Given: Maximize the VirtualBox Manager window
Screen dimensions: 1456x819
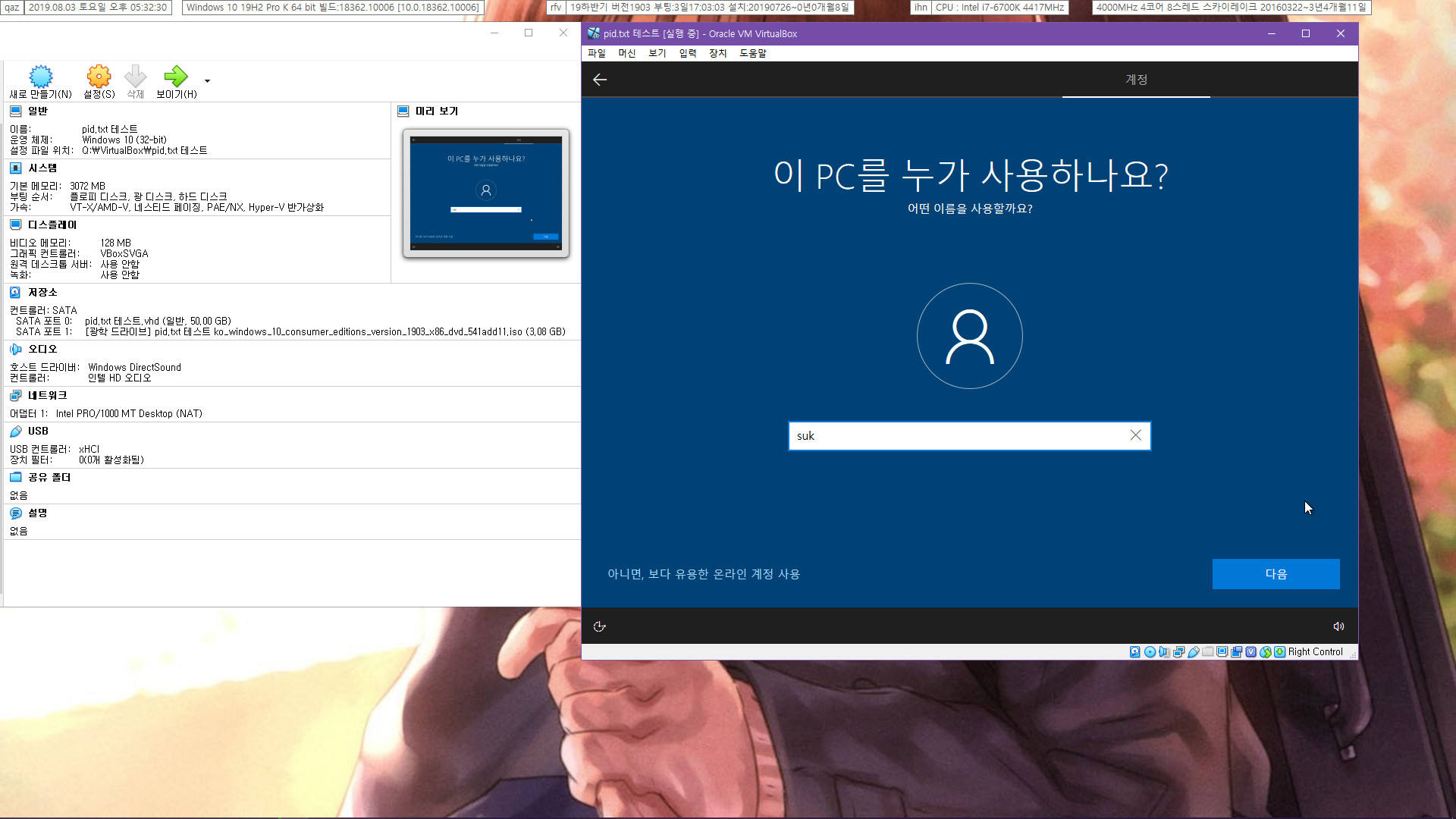Looking at the screenshot, I should pos(529,33).
